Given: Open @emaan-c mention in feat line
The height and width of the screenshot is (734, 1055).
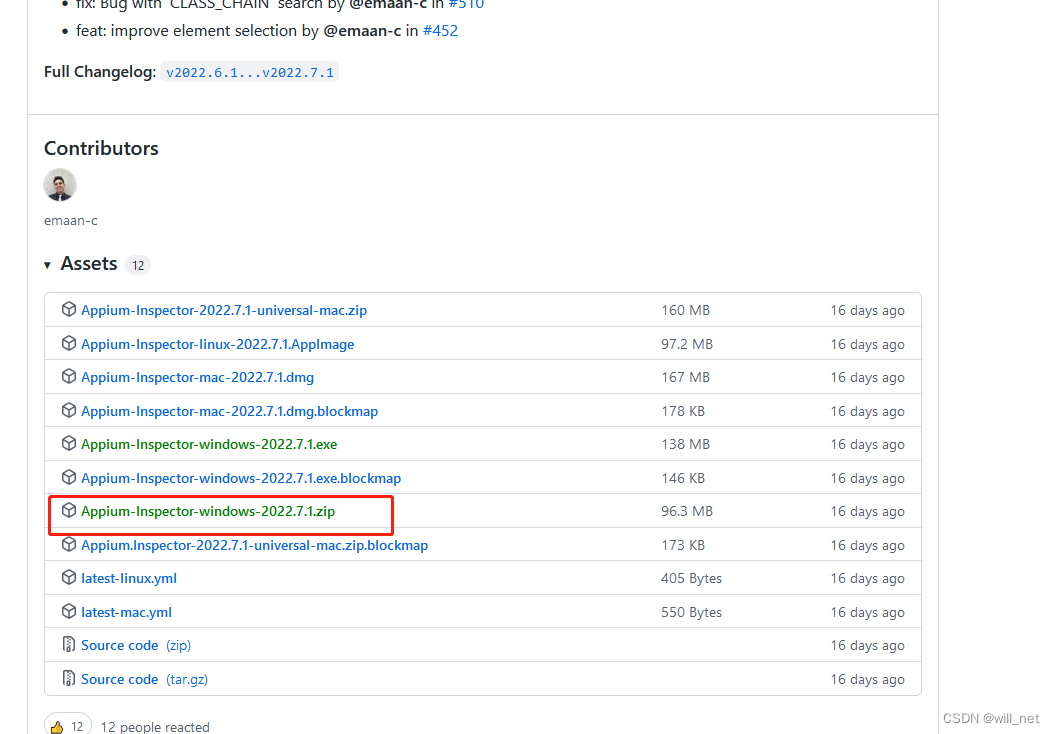Looking at the screenshot, I should [362, 31].
